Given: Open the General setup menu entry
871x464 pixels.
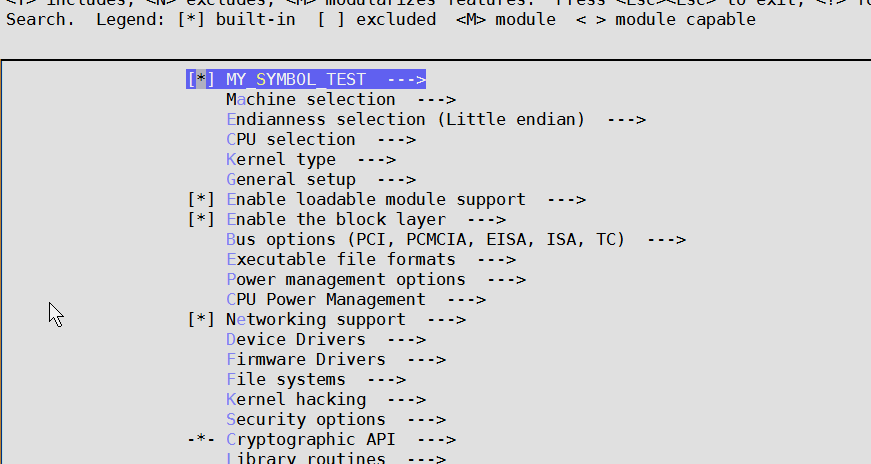Looking at the screenshot, I should click(291, 180).
